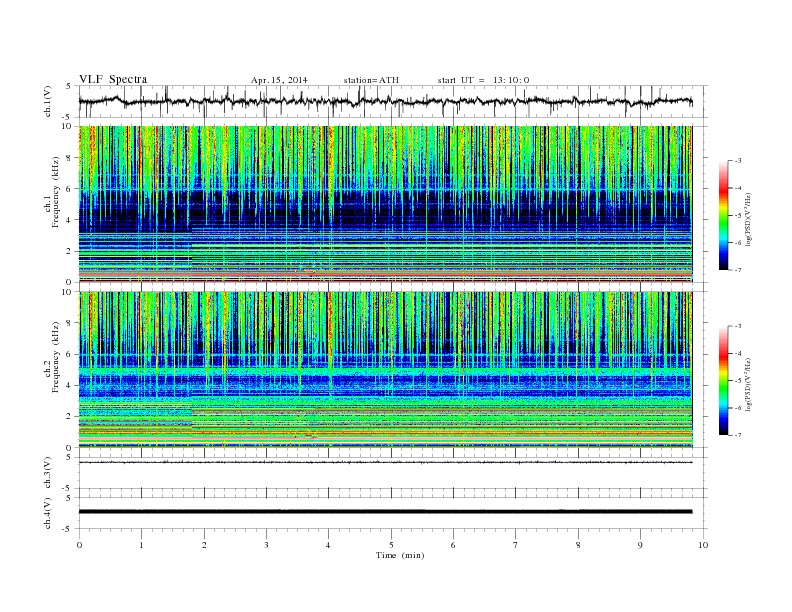Image resolution: width=792 pixels, height=612 pixels.
Task: Click the "ch.1(V)" waveform axis label
Action: pos(47,101)
